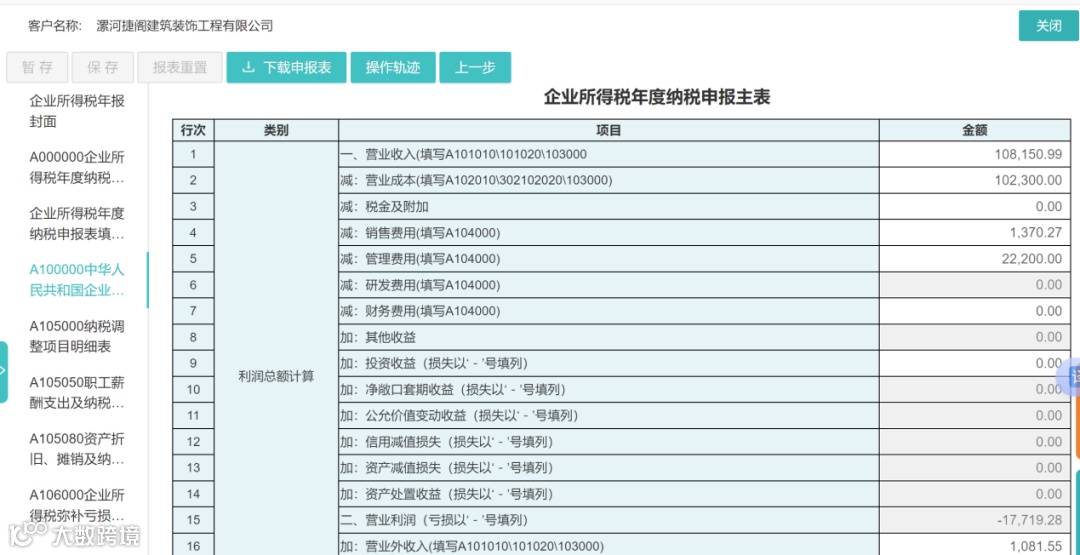Click 营业利润 amount -17,719.28
1080x555 pixels.
[975, 521]
